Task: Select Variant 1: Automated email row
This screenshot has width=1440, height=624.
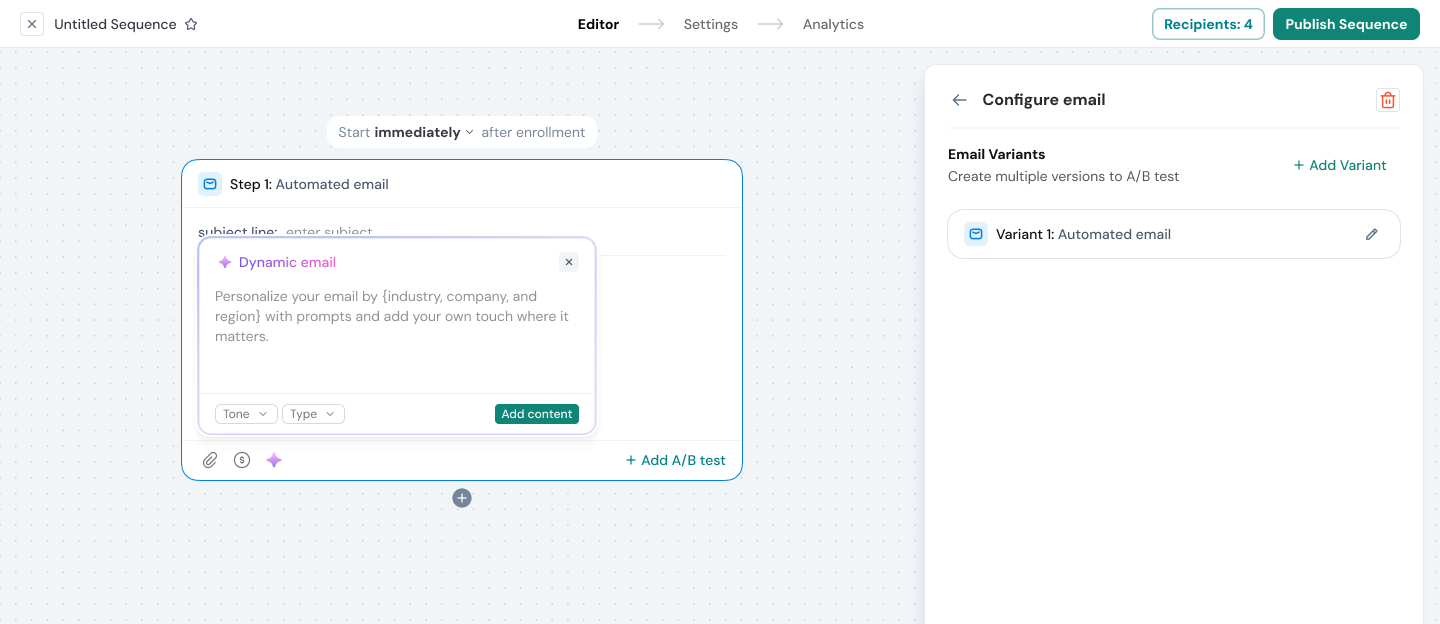Action: tap(1174, 234)
